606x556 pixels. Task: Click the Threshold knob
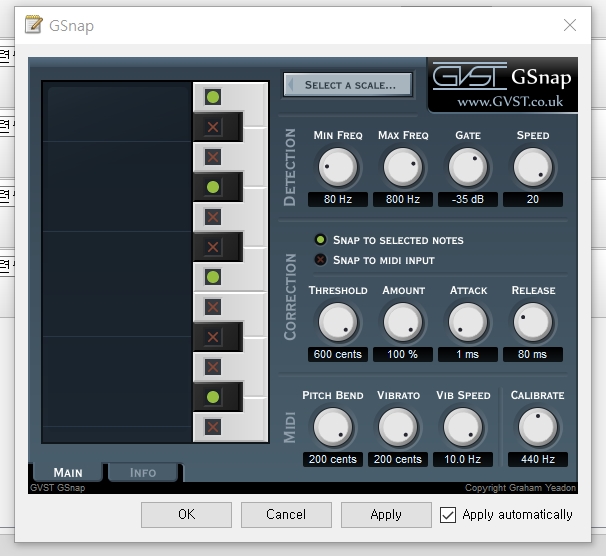[x=338, y=322]
